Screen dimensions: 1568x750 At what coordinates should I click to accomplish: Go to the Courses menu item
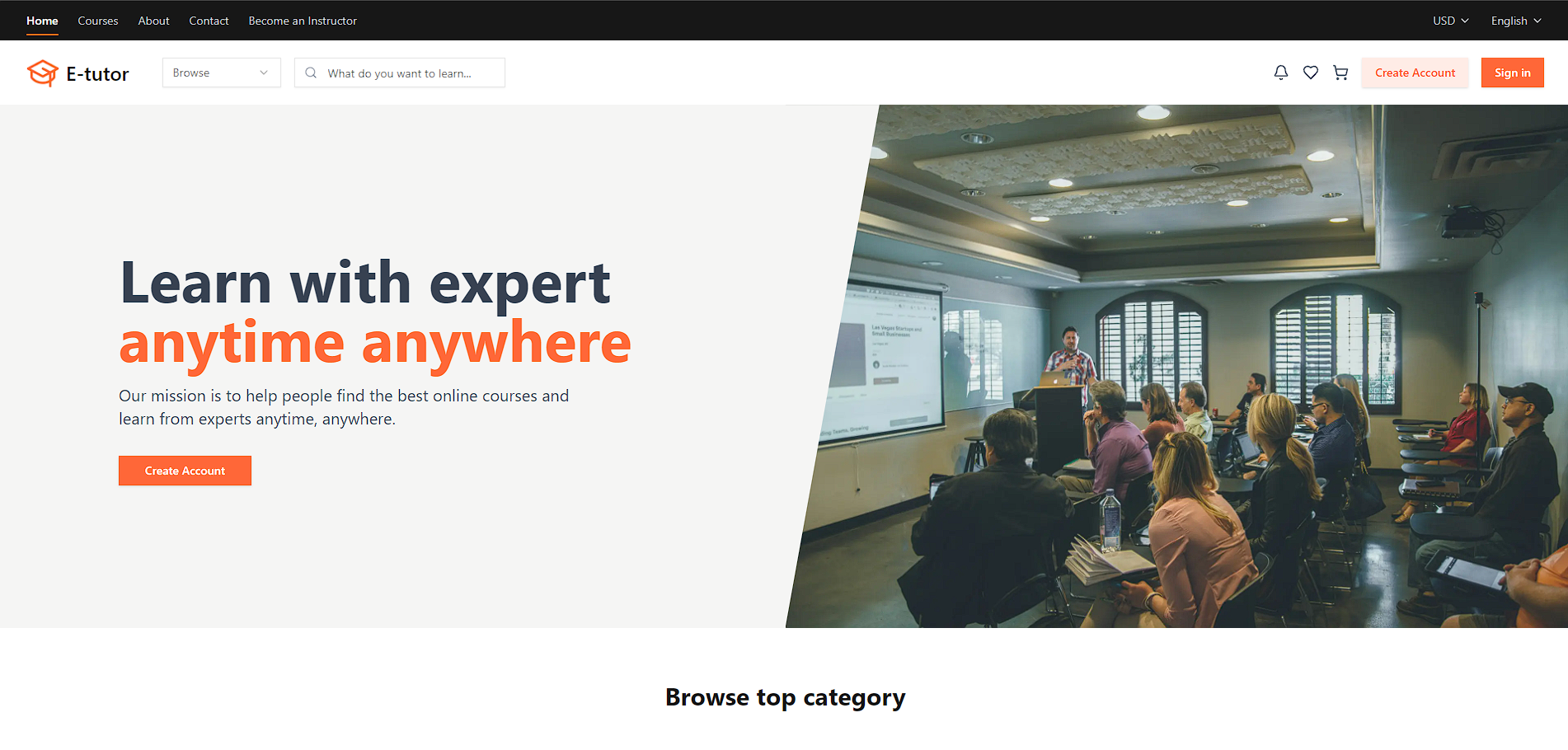98,21
